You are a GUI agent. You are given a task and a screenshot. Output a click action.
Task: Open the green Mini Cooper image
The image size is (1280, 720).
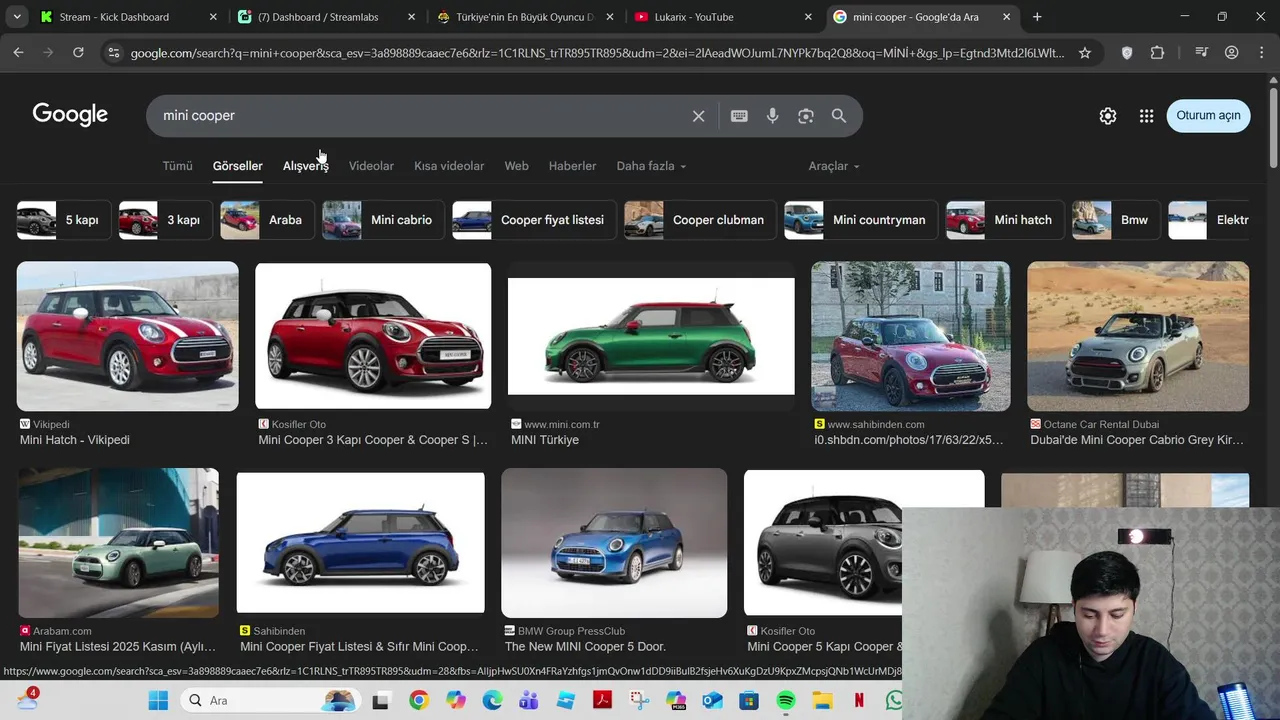[651, 336]
